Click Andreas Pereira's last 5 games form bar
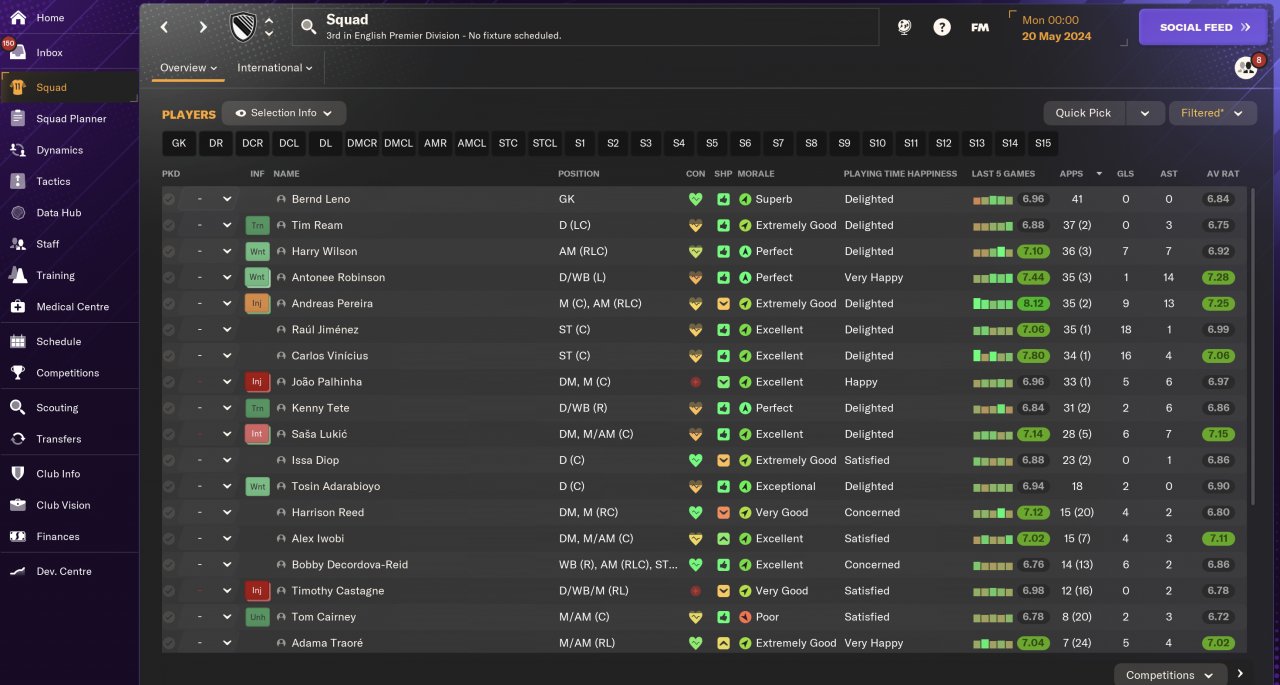1280x685 pixels. pos(992,304)
